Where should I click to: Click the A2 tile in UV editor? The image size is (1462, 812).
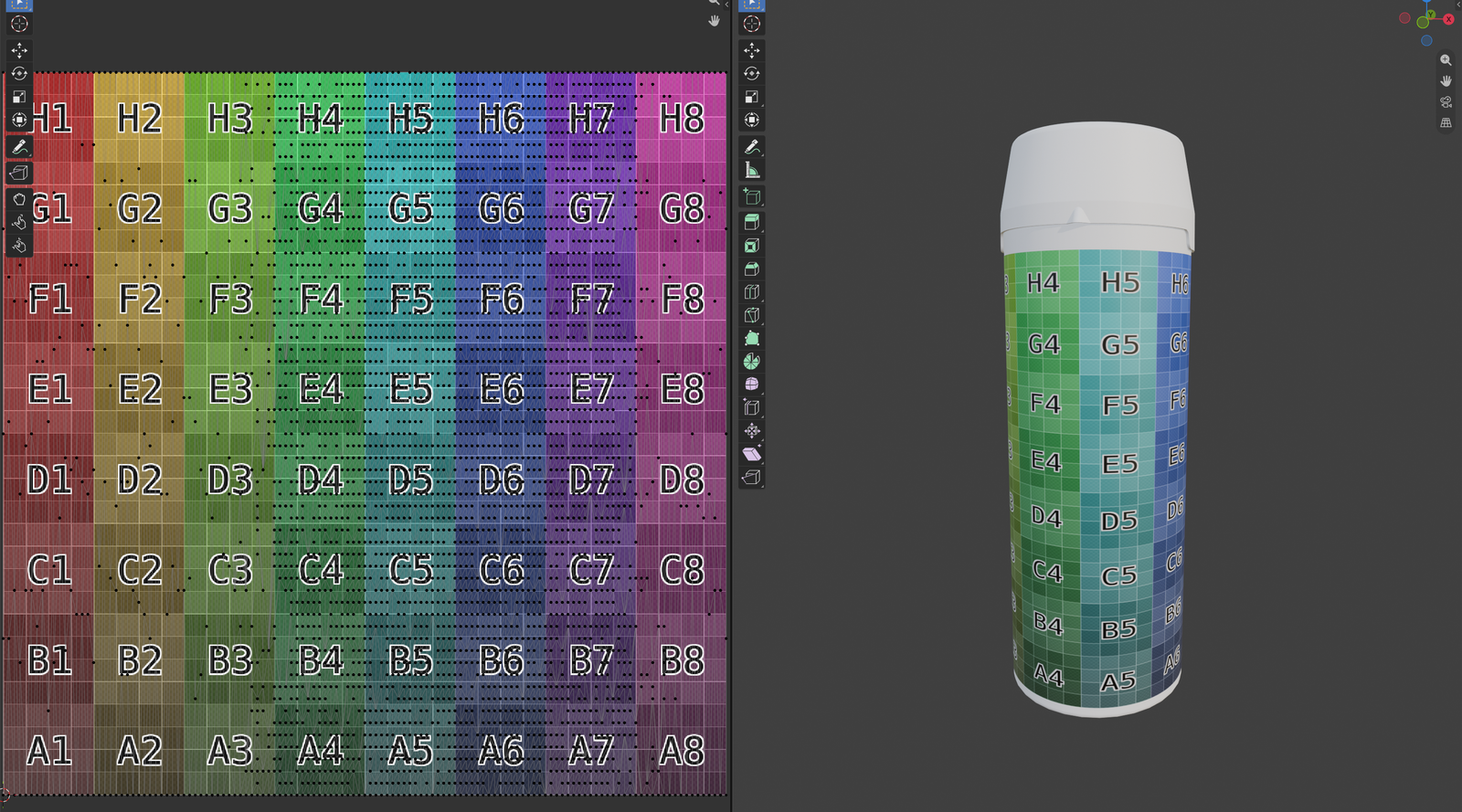tap(139, 751)
